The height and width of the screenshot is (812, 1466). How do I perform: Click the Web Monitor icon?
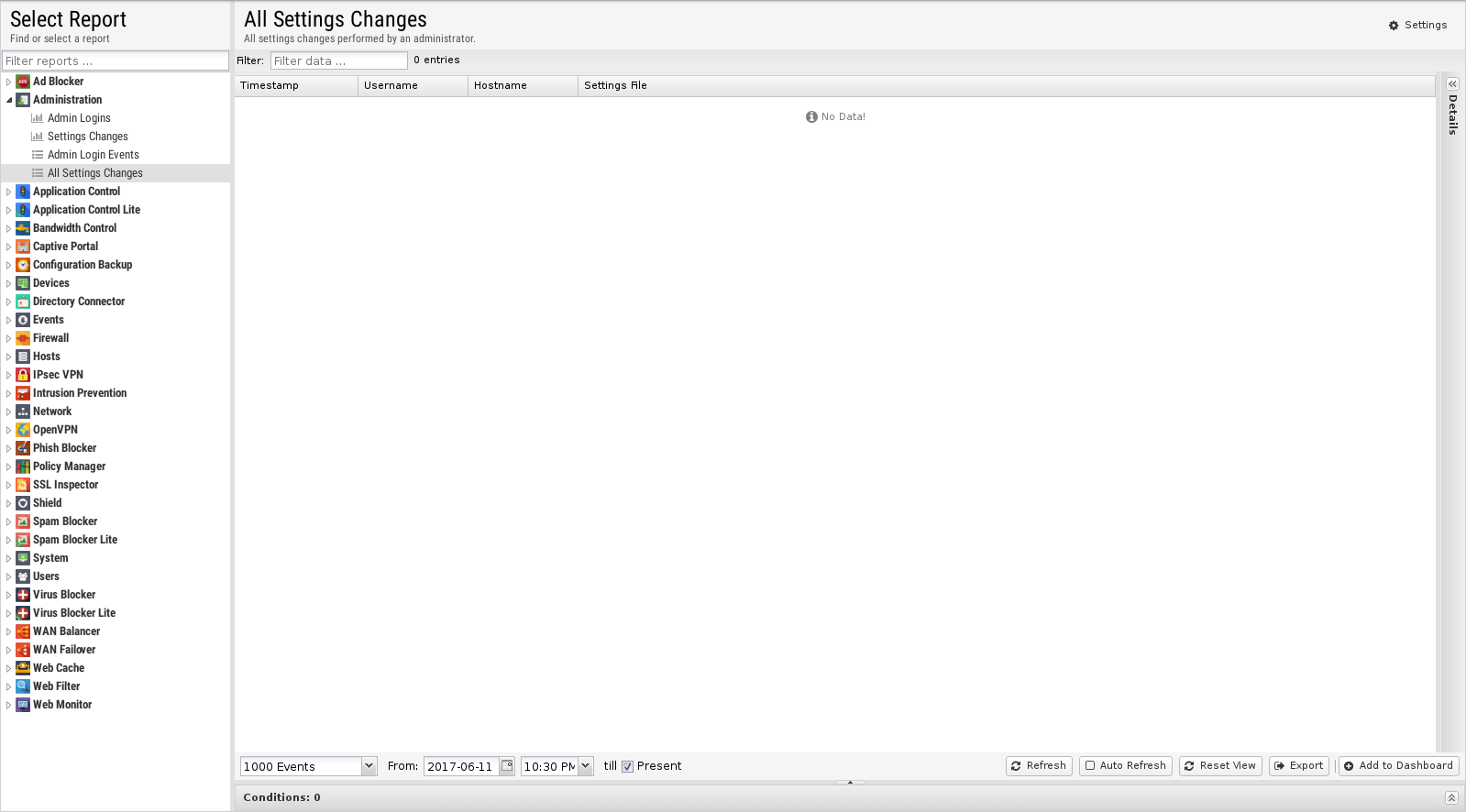(23, 705)
